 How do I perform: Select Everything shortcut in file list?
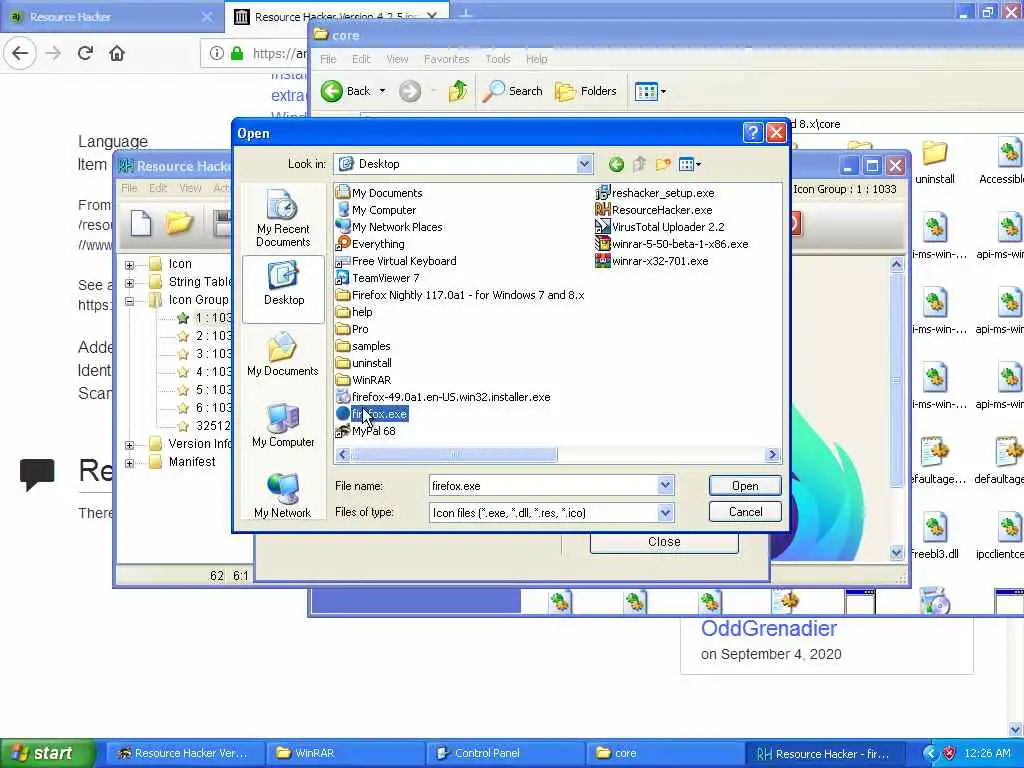coord(370,244)
